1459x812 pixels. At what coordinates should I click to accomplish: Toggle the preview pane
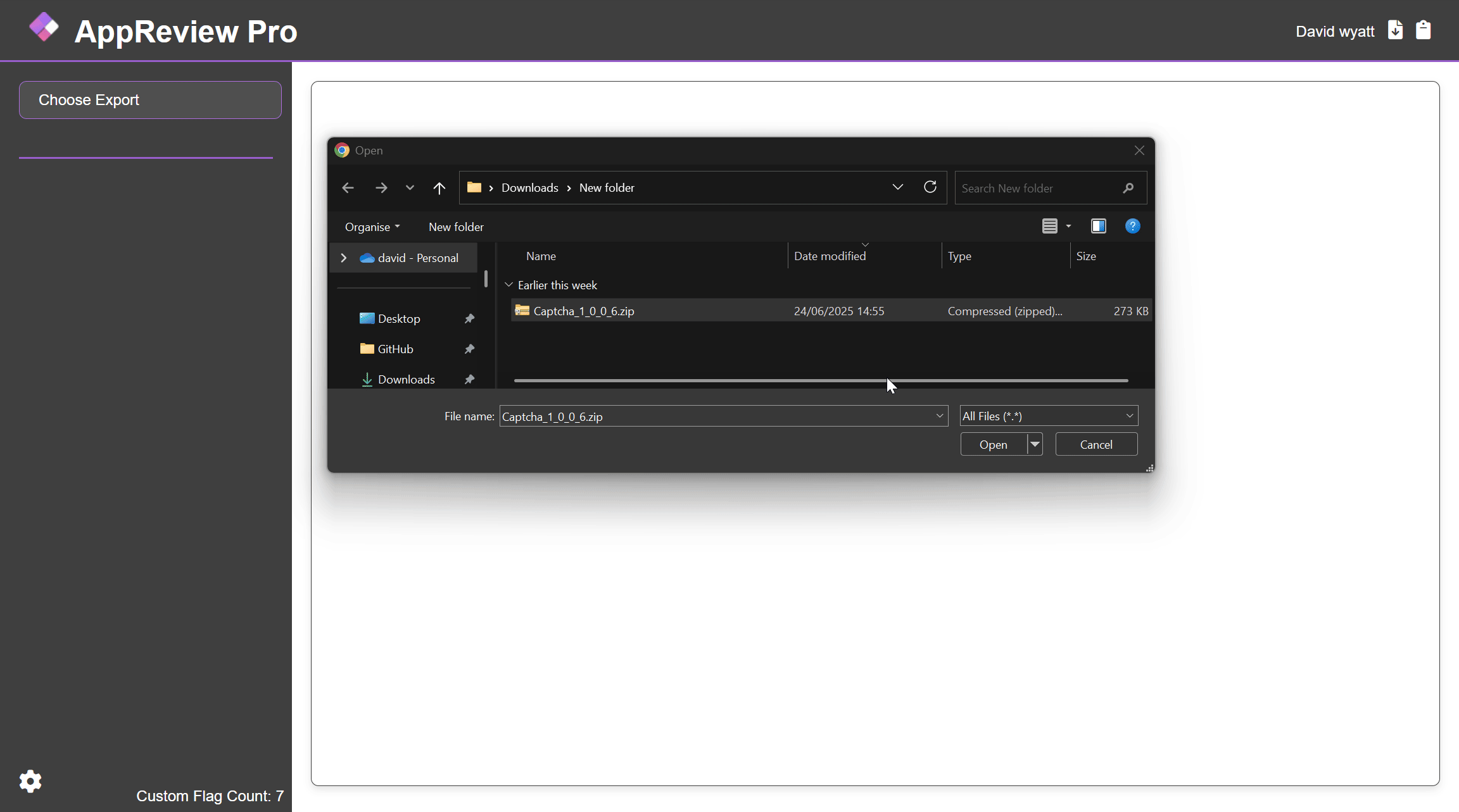(x=1098, y=226)
